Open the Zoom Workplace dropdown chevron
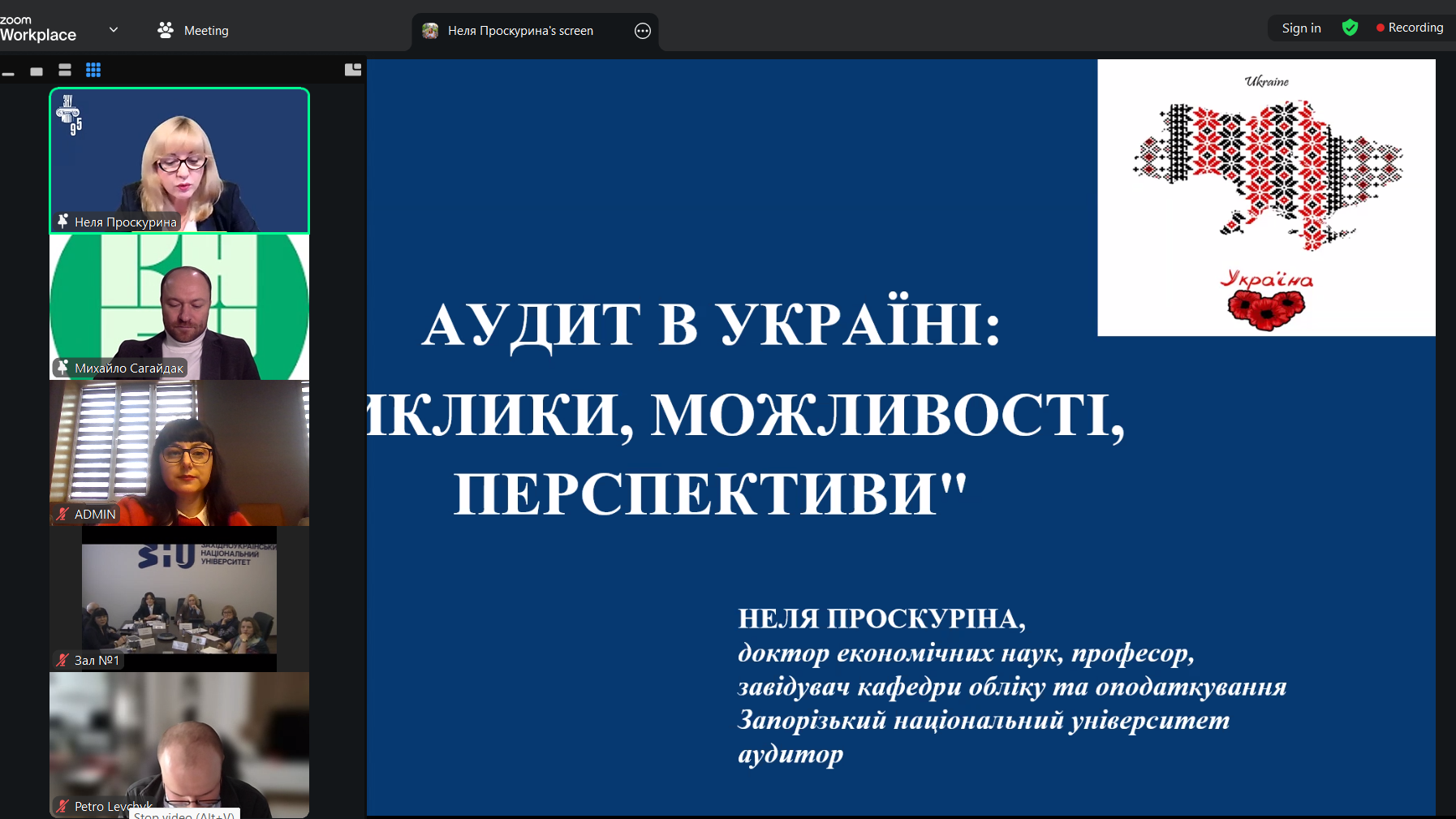 point(114,30)
